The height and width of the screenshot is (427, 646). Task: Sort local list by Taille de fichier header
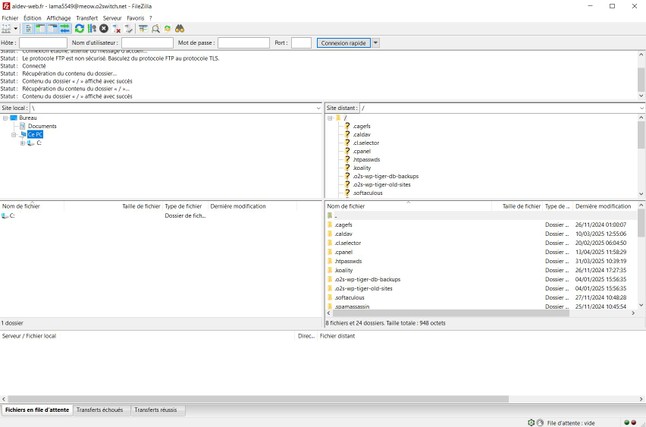(141, 206)
